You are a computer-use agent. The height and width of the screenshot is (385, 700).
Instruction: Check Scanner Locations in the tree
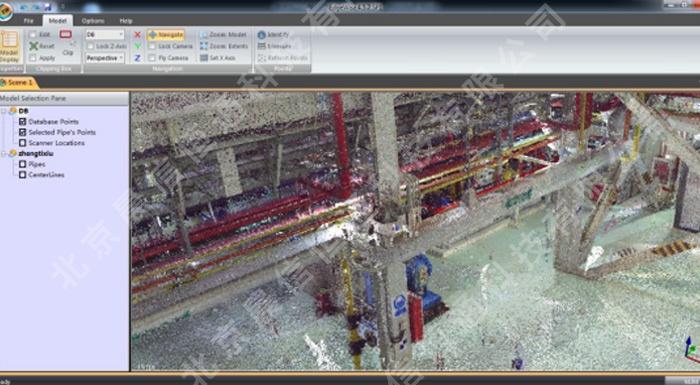coord(22,143)
